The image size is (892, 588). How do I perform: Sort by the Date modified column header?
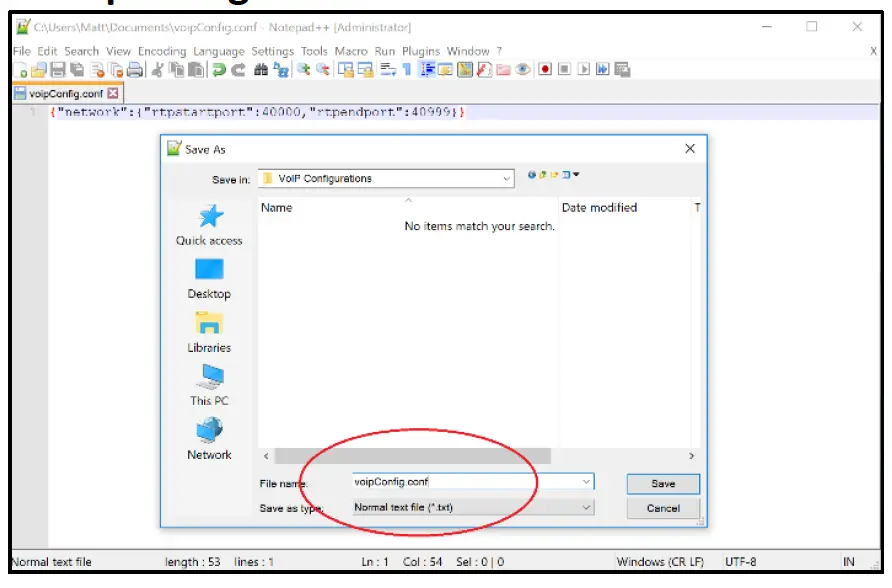(x=625, y=208)
